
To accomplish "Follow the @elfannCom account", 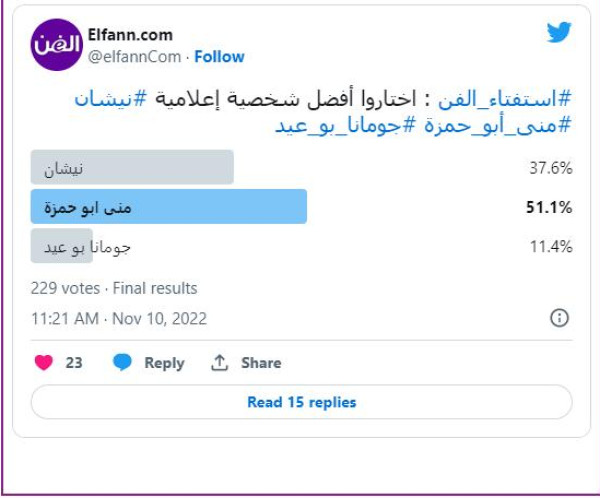I will pyautogui.click(x=219, y=57).
